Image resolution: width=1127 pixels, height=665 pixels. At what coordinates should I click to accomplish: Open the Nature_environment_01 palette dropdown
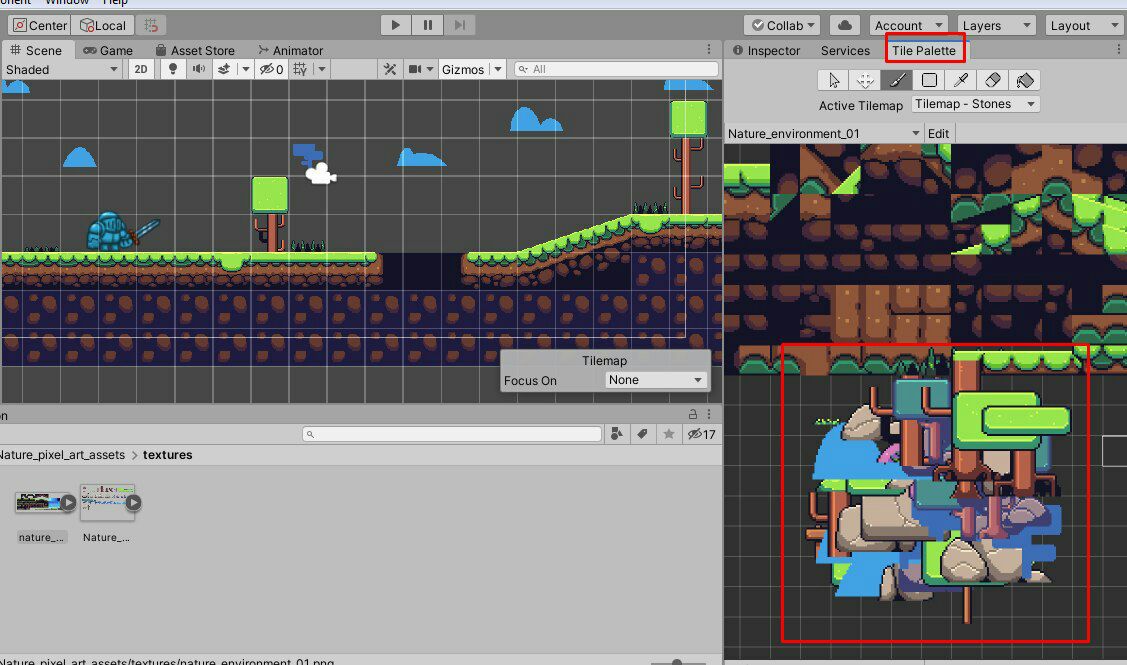click(x=823, y=134)
